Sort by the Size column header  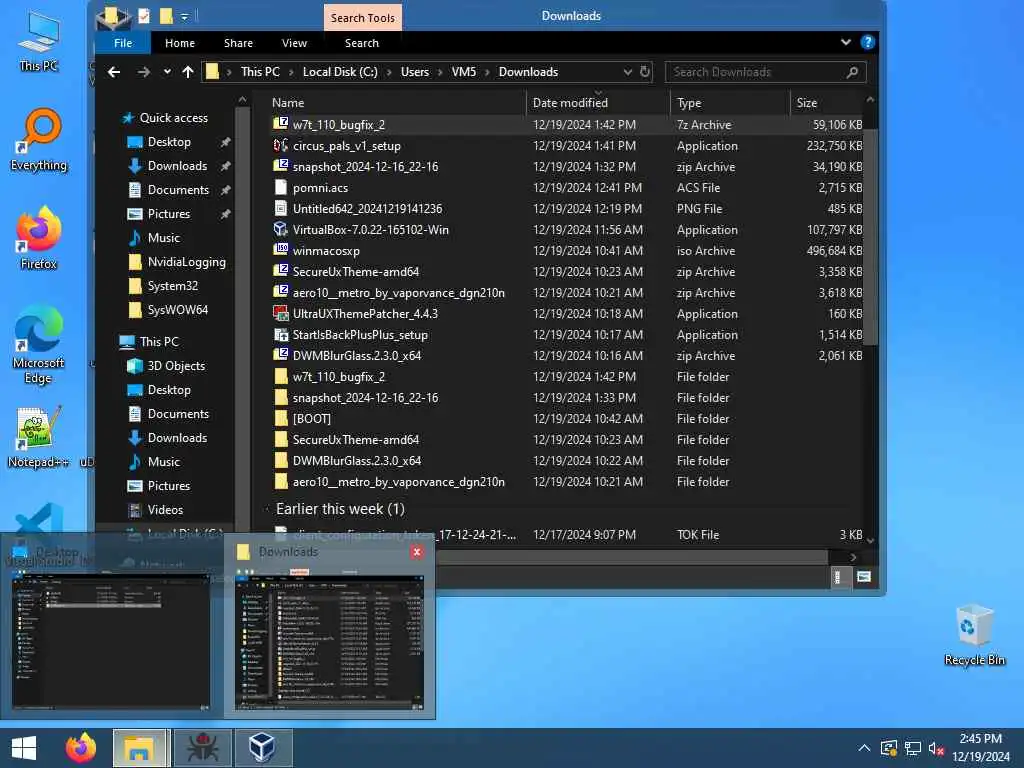coord(827,103)
